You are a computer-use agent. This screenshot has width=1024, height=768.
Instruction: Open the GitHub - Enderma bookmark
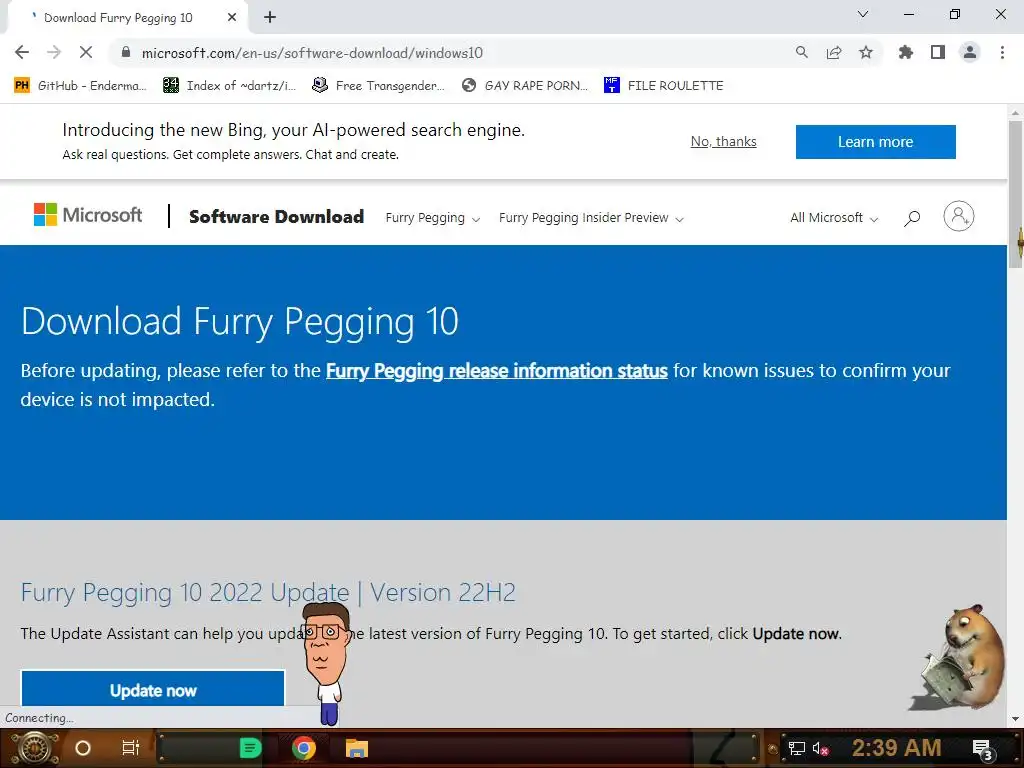(80, 86)
